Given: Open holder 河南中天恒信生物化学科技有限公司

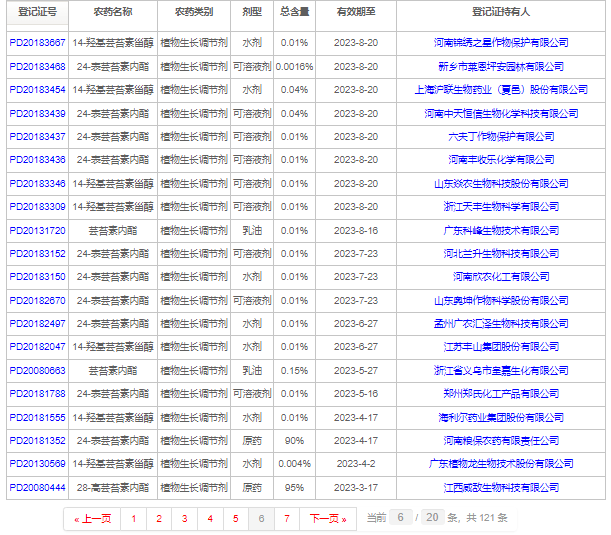Looking at the screenshot, I should [501, 114].
